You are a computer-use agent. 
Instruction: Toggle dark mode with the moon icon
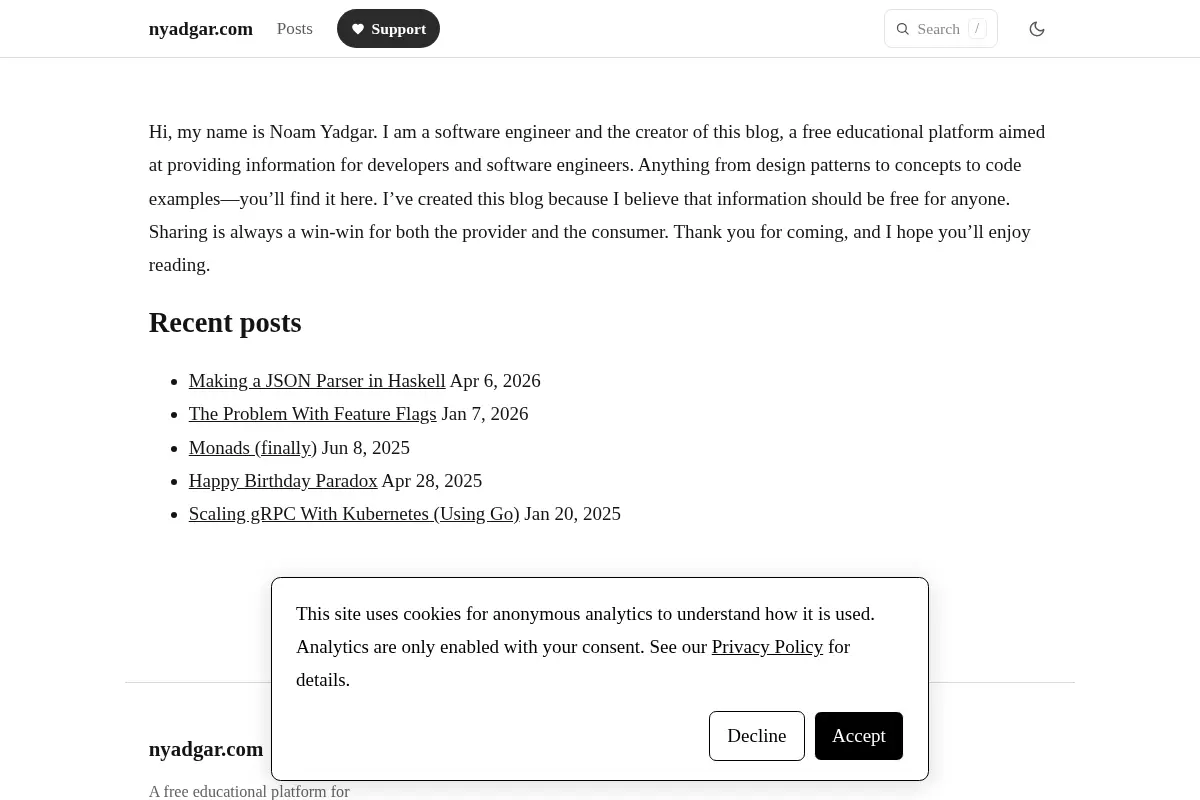pos(1037,29)
